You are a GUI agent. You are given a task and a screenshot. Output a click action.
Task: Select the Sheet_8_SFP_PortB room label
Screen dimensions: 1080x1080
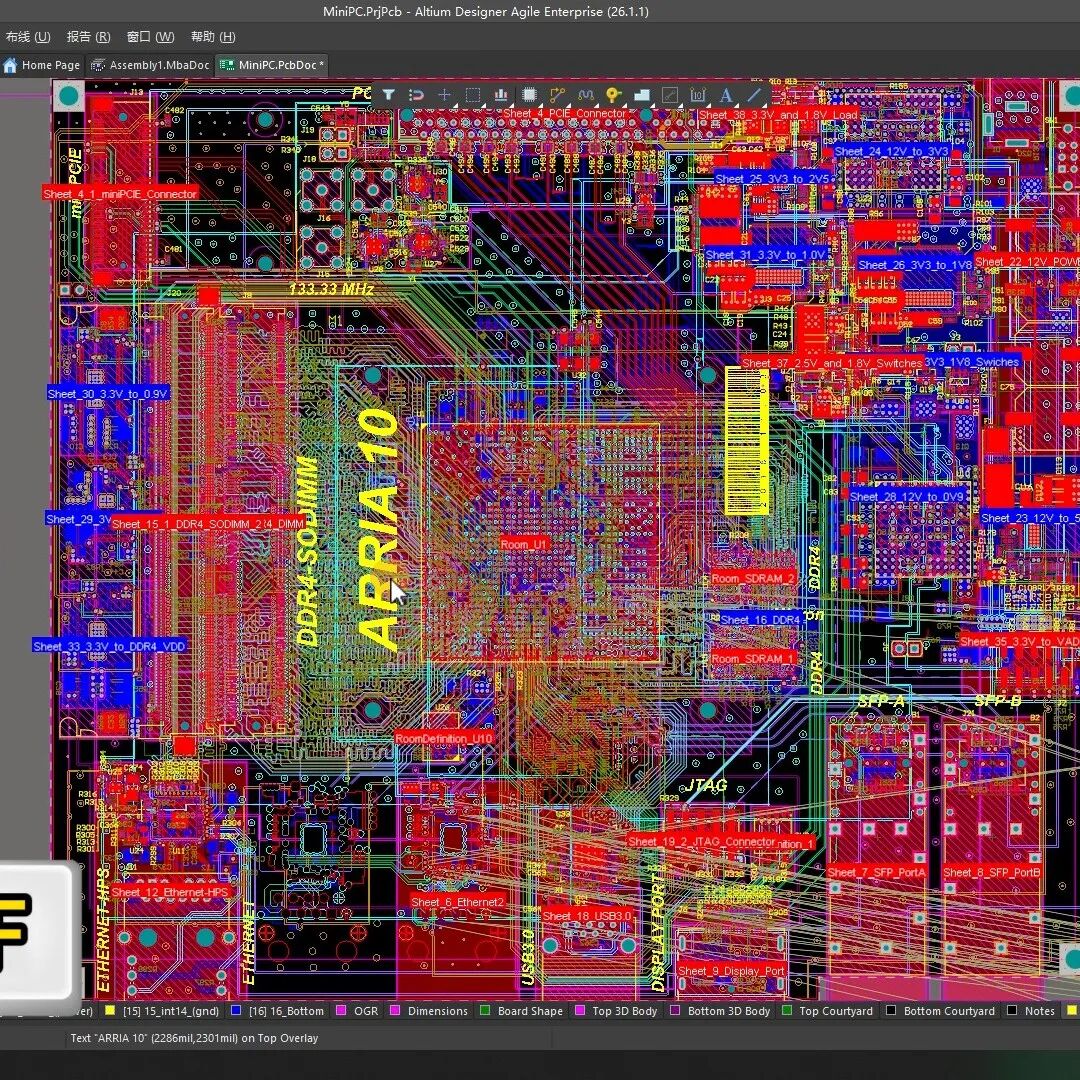coord(992,873)
